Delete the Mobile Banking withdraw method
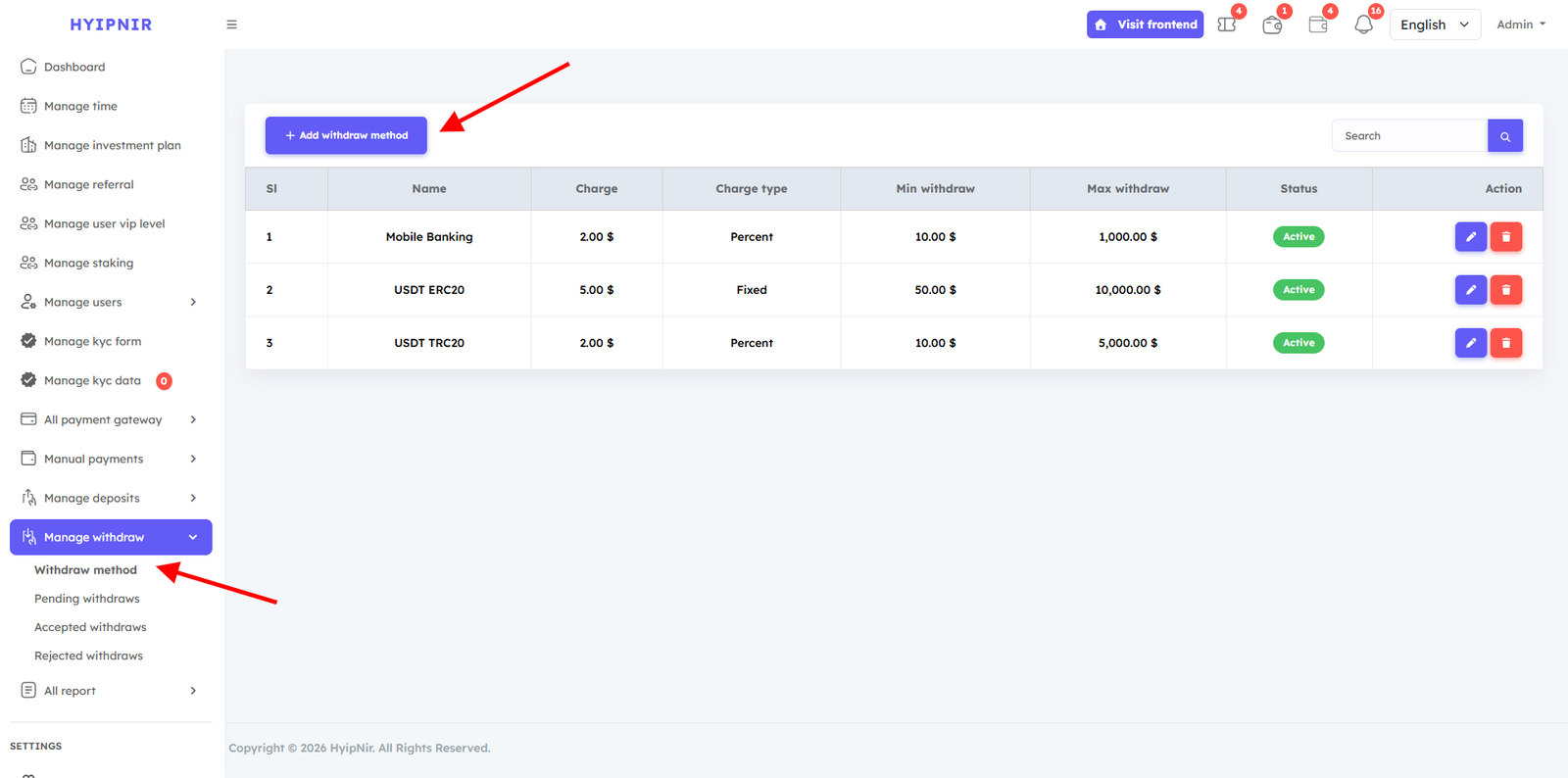Image resolution: width=1568 pixels, height=778 pixels. pyautogui.click(x=1505, y=237)
